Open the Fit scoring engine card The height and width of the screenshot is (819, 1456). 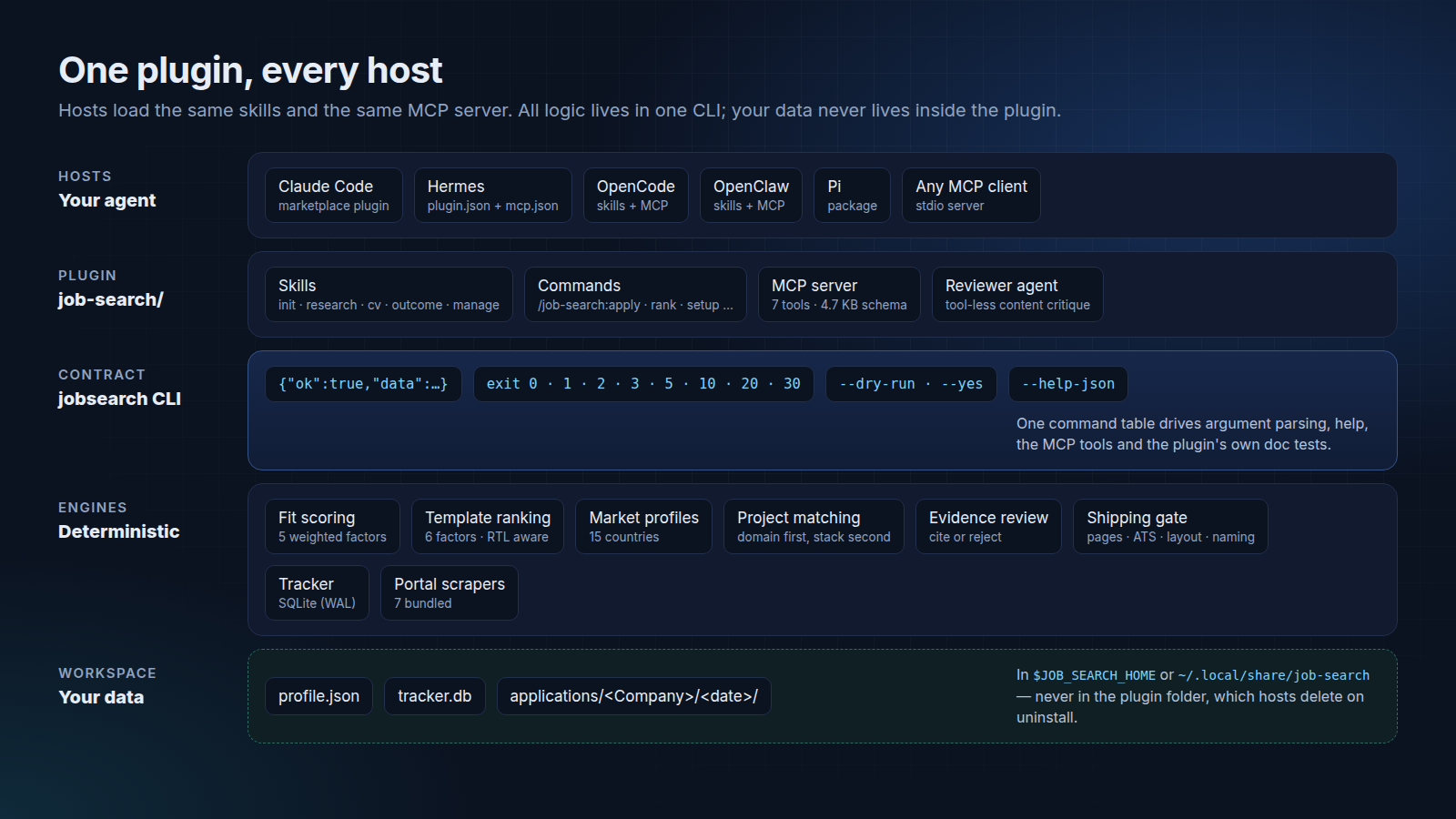332,526
